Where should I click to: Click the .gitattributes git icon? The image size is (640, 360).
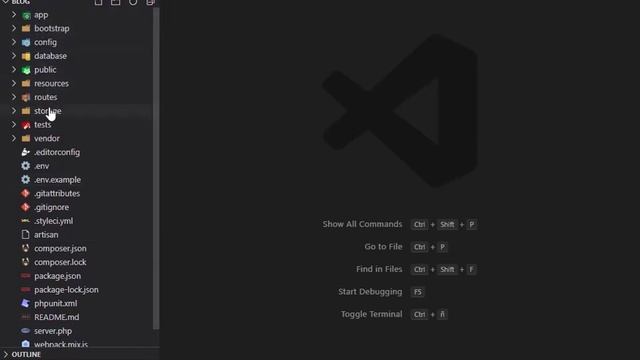click(x=25, y=193)
